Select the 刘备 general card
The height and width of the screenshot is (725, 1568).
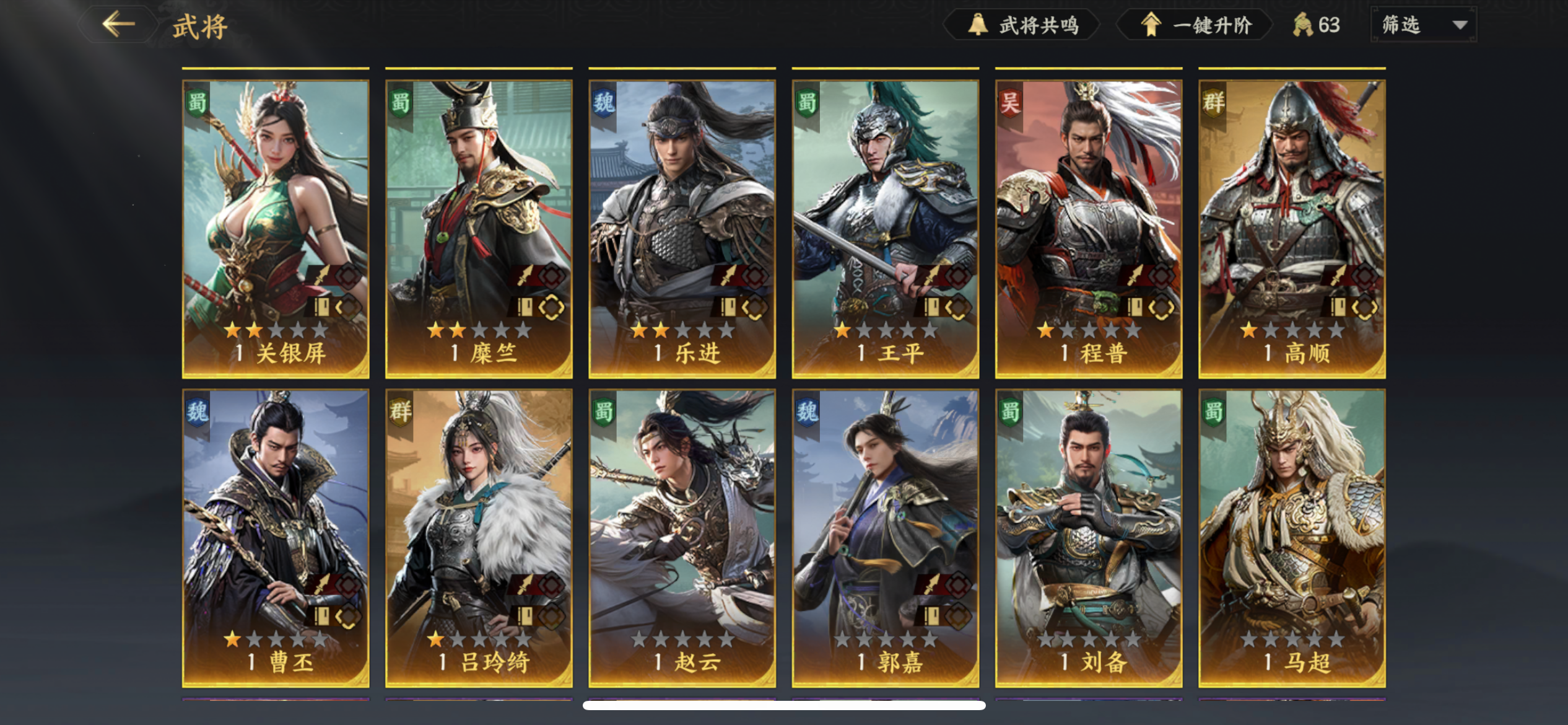(1088, 538)
